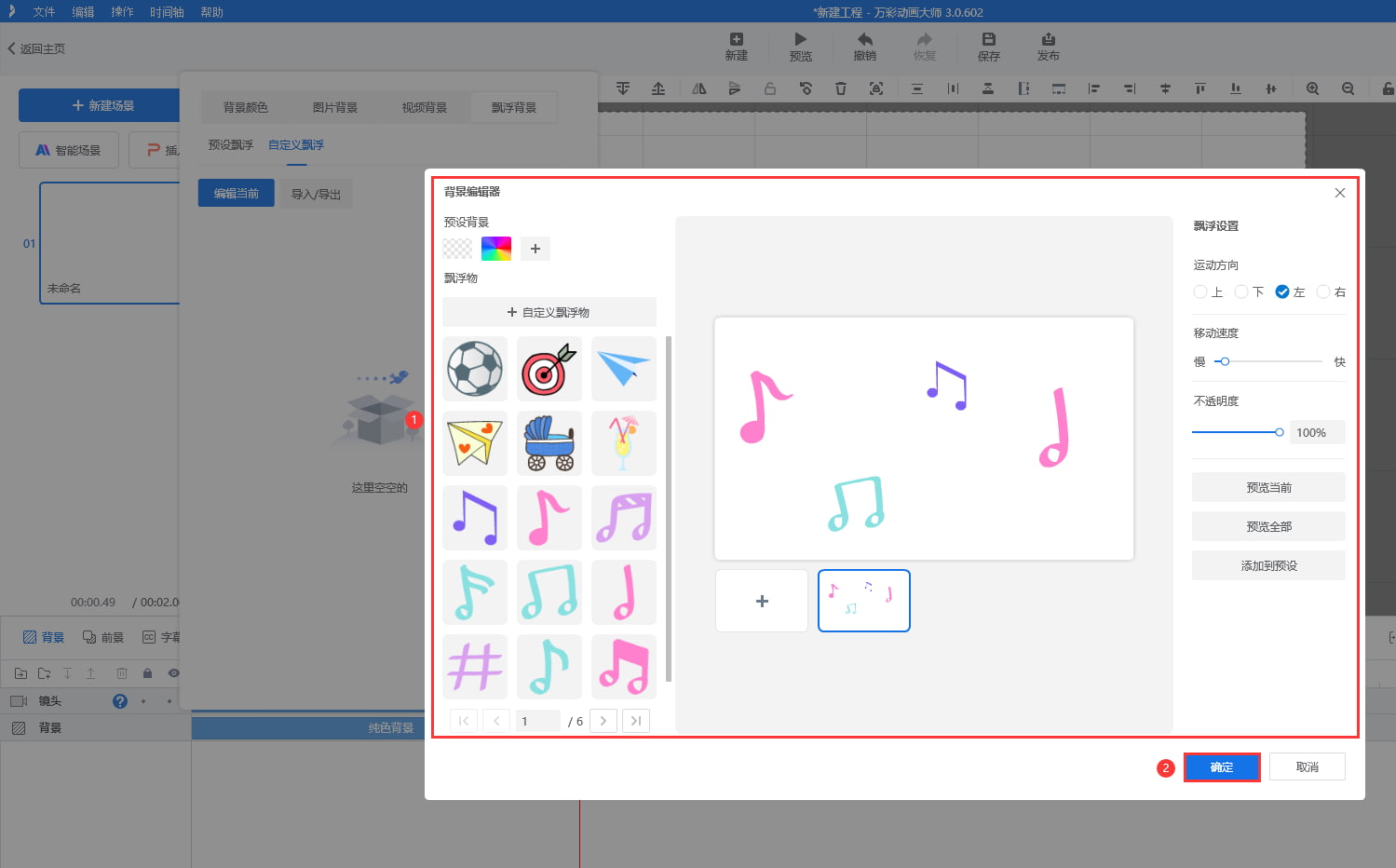The height and width of the screenshot is (868, 1396).
Task: Click the movement speed slider handle
Action: coord(1225,361)
